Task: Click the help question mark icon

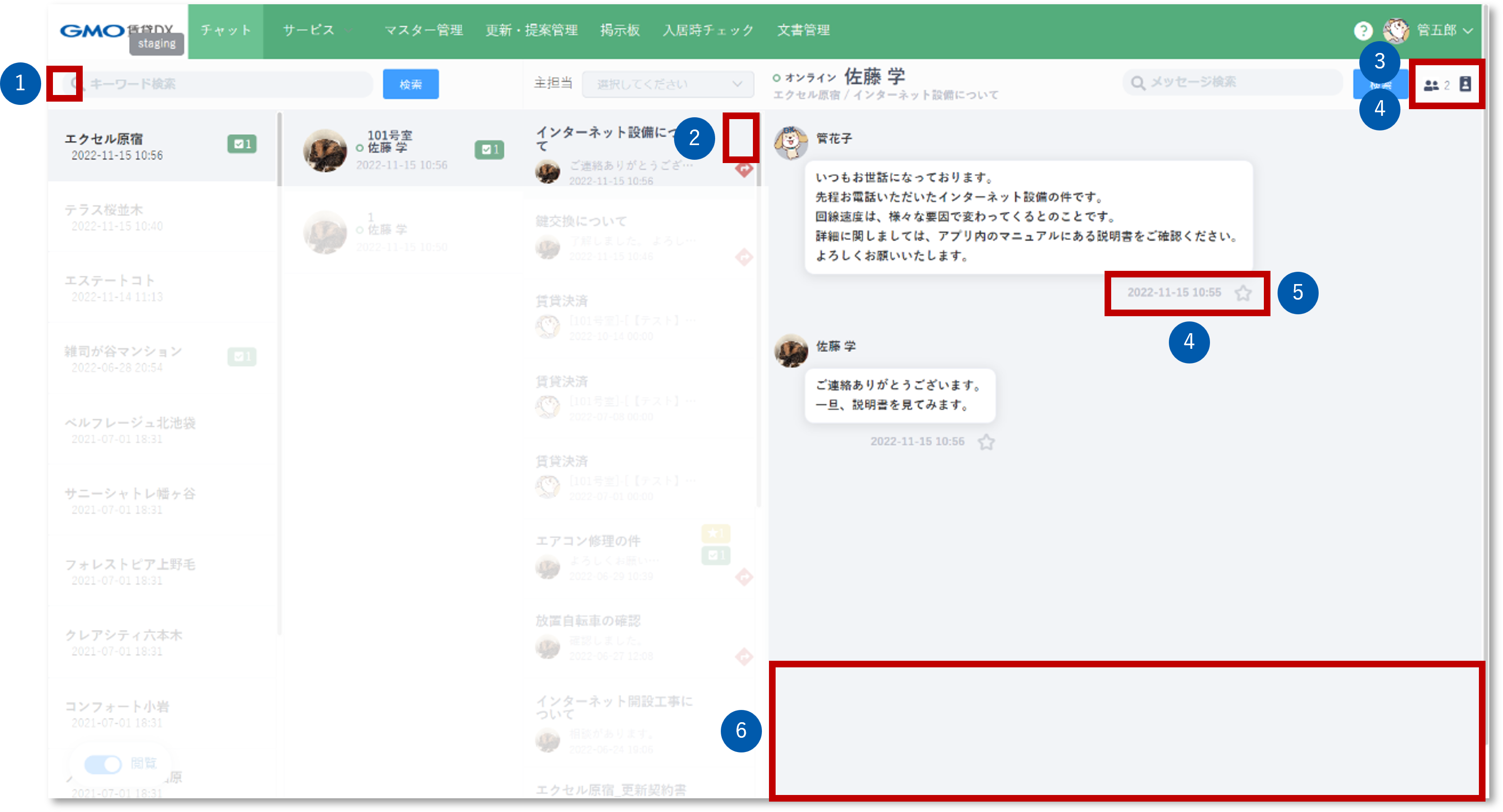Action: (x=1364, y=30)
